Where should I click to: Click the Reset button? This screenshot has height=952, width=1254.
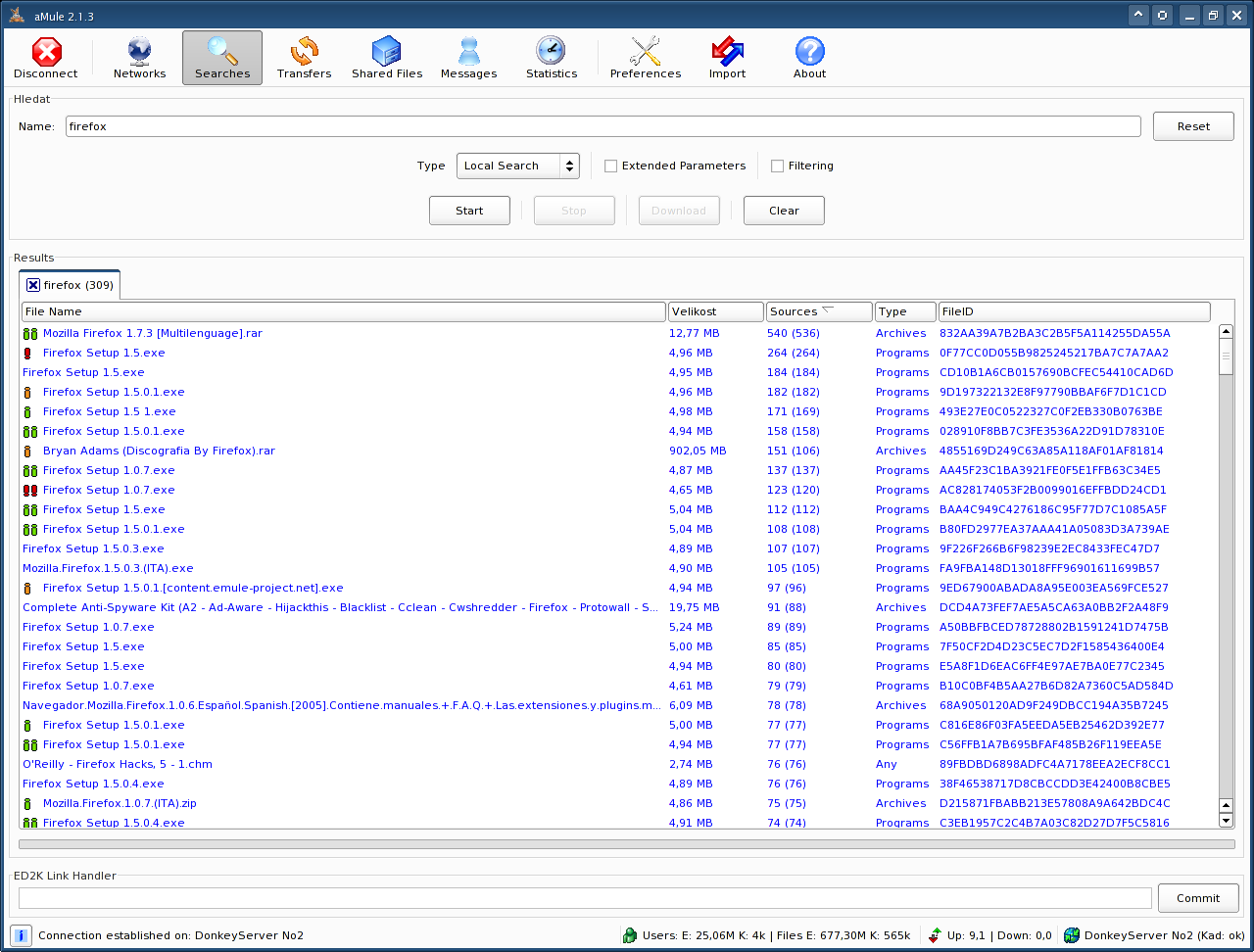(1193, 126)
